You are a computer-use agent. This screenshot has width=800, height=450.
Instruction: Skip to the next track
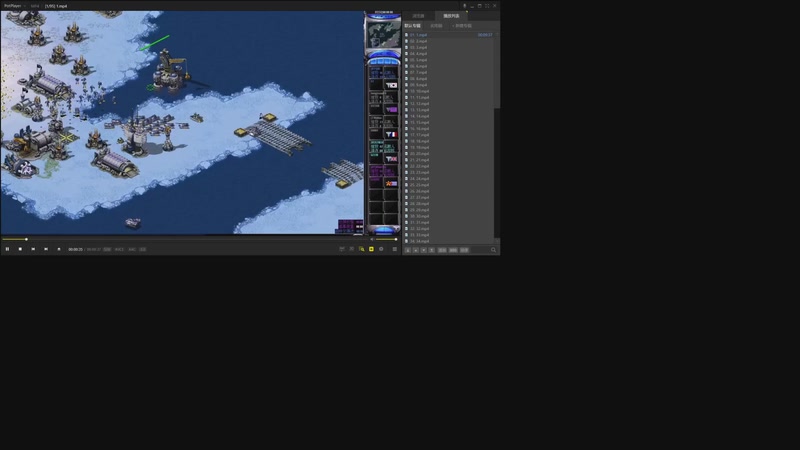46,249
